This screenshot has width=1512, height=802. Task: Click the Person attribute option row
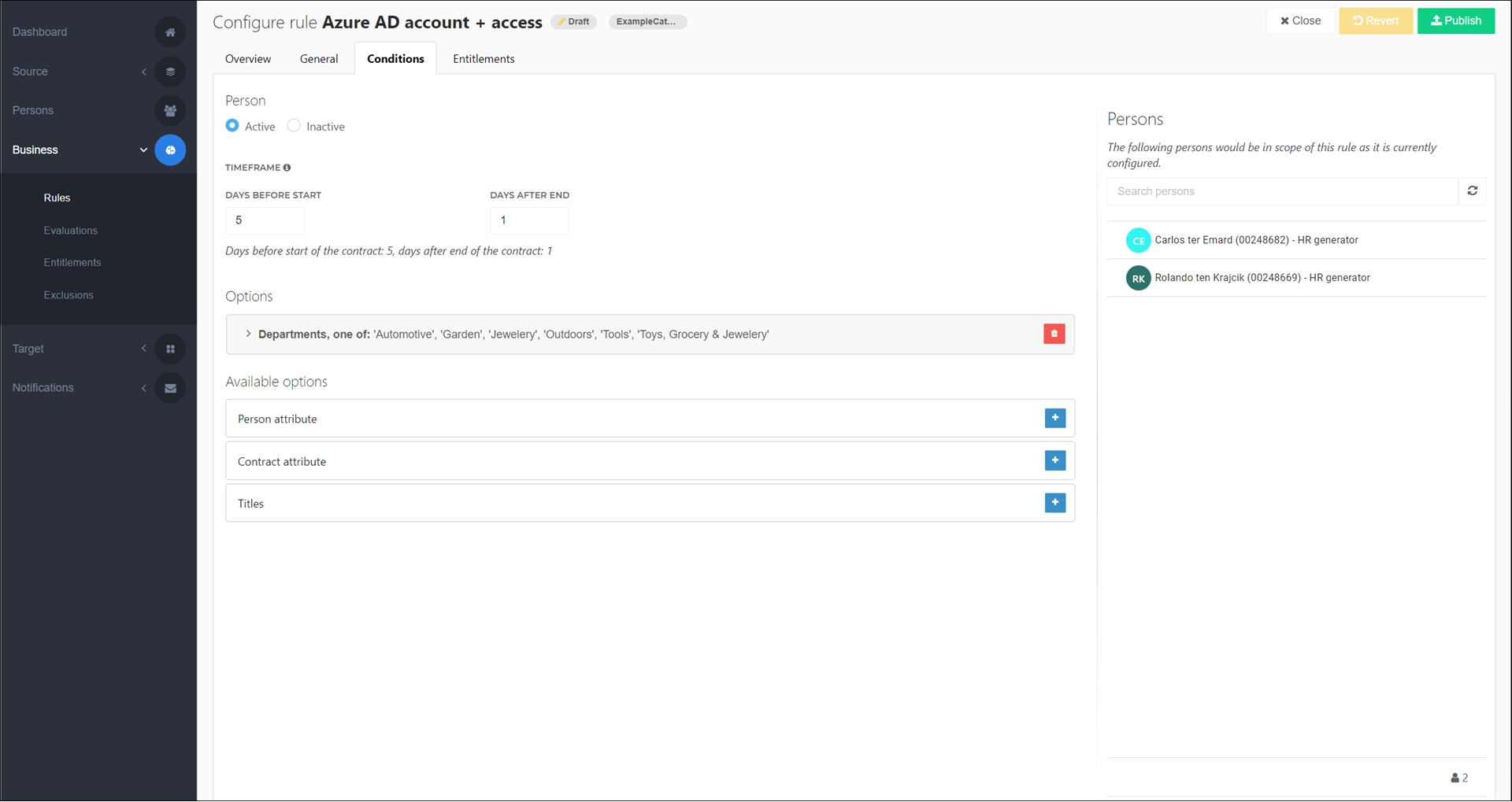tap(650, 419)
